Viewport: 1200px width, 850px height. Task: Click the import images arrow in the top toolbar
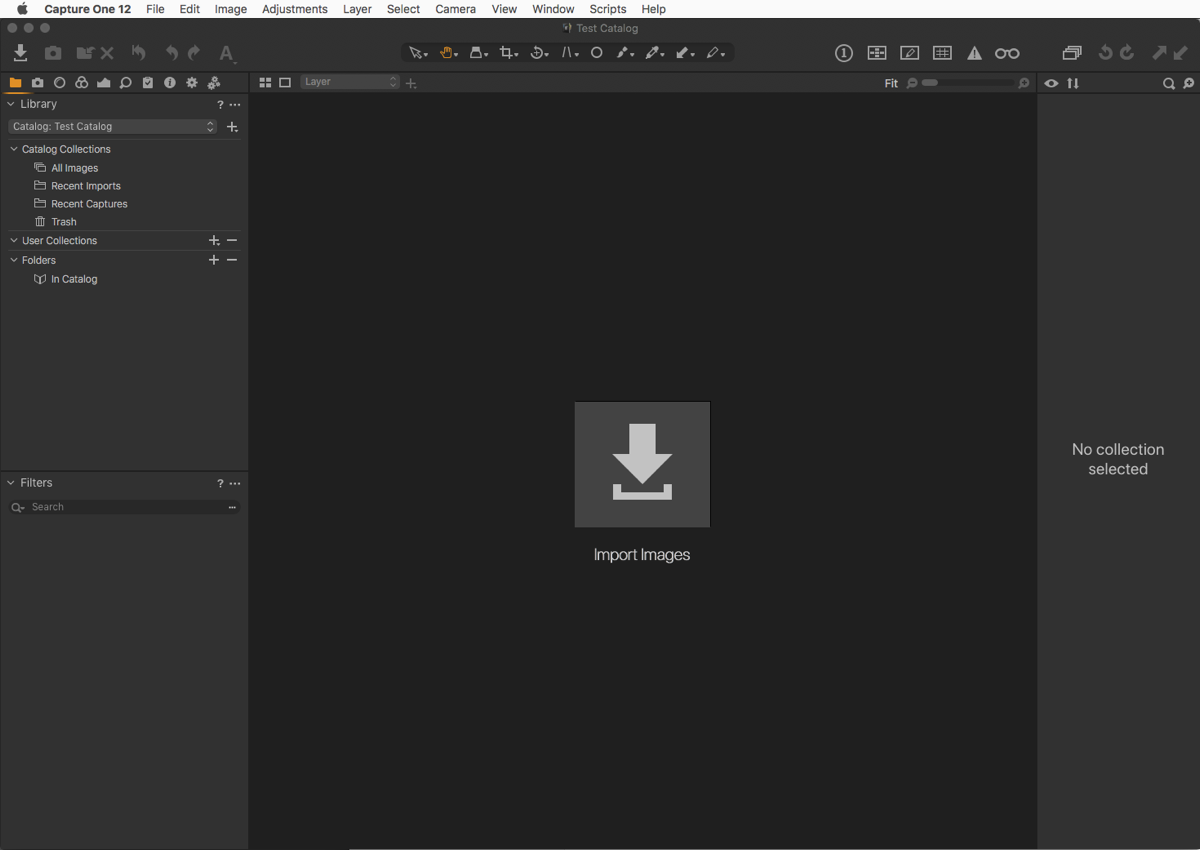point(20,53)
